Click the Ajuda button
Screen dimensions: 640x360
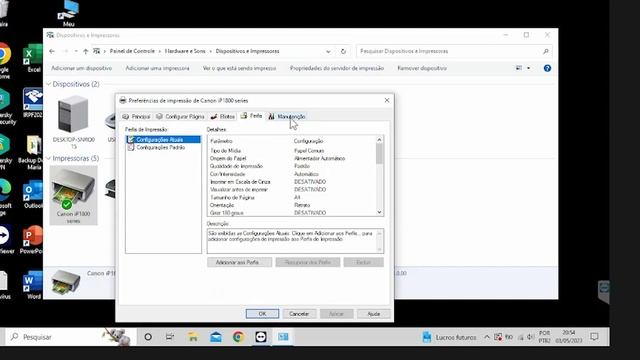tap(373, 314)
